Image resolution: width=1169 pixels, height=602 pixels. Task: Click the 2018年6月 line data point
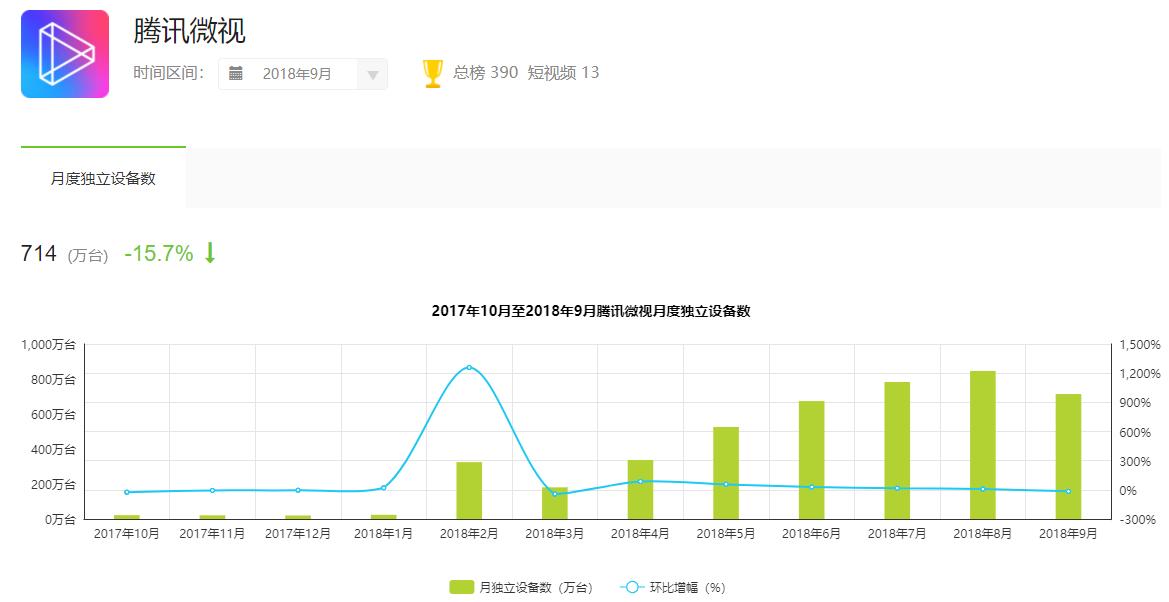pos(811,487)
